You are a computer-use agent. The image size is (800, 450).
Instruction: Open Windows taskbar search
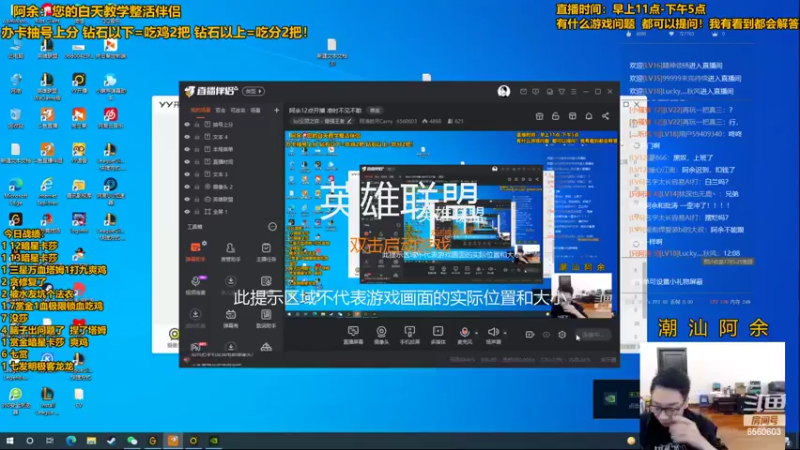30,440
